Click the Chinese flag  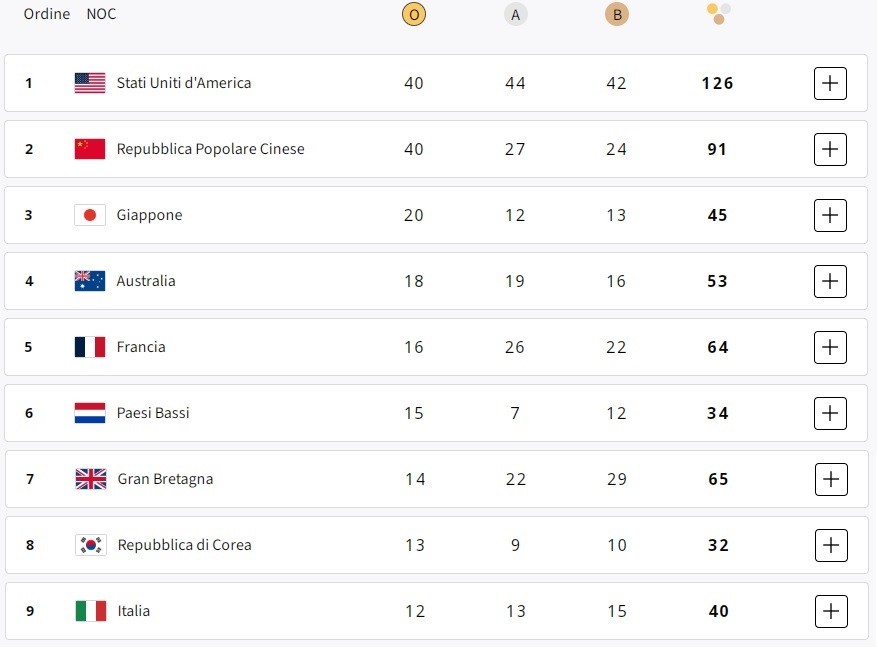click(x=89, y=149)
